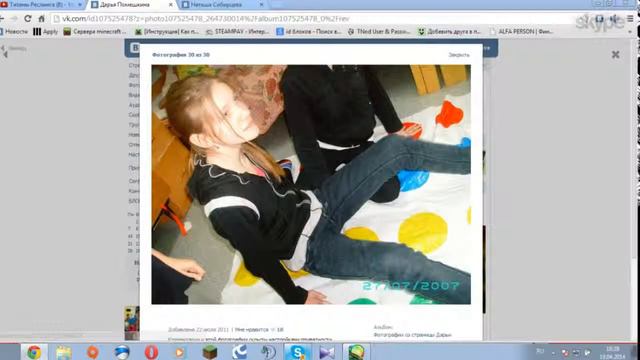Open the green app at taskbar end
This screenshot has width=640, height=360.
click(x=356, y=352)
